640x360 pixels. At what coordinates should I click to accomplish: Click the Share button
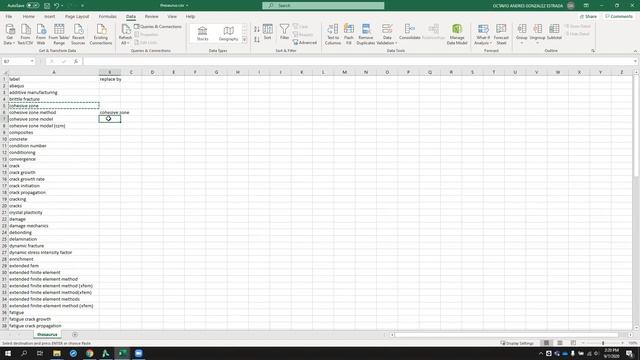click(x=588, y=16)
